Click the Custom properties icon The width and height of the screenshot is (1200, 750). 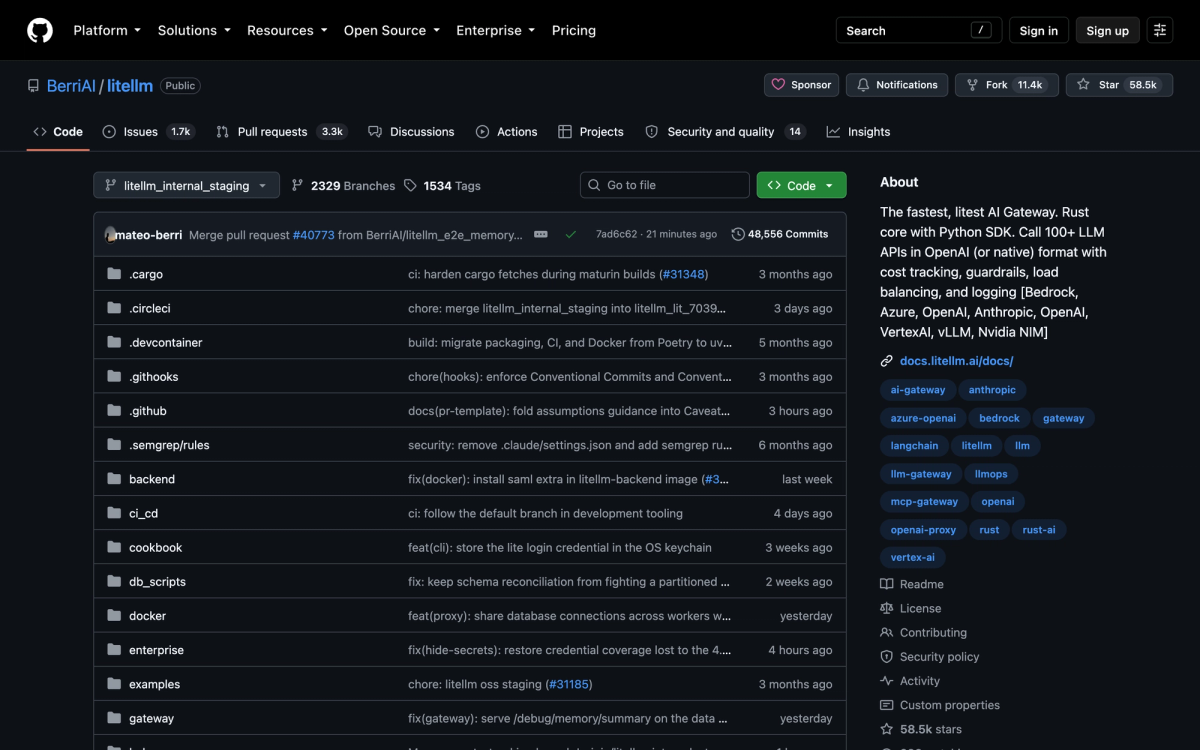pyautogui.click(x=887, y=705)
